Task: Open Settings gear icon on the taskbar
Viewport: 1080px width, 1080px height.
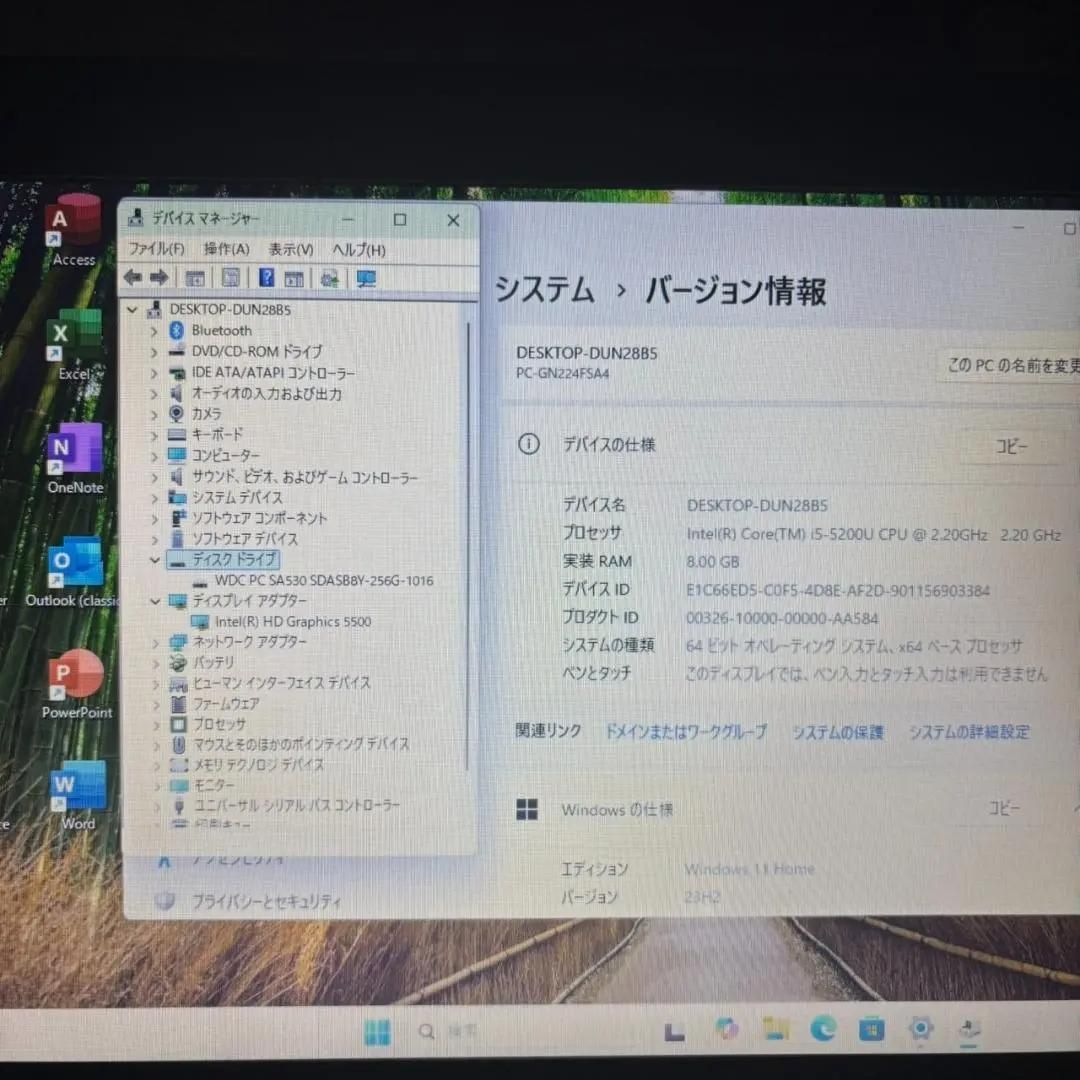Action: click(921, 1028)
